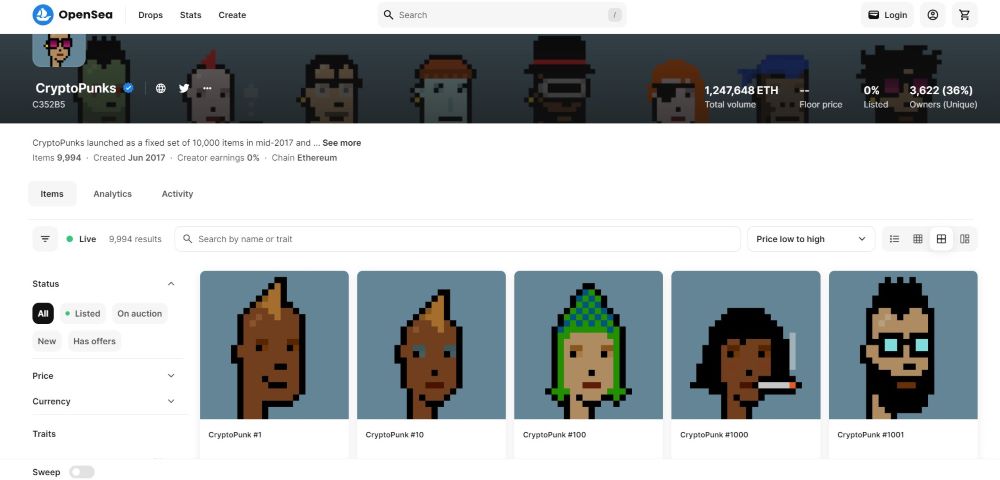Image resolution: width=1000 pixels, height=480 pixels.
Task: Click the Floor price stat
Action: pyautogui.click(x=820, y=96)
